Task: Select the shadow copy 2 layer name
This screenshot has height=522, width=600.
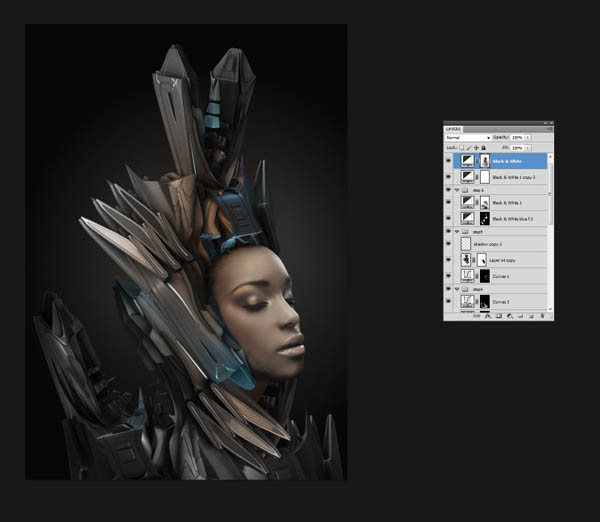Action: [x=488, y=244]
